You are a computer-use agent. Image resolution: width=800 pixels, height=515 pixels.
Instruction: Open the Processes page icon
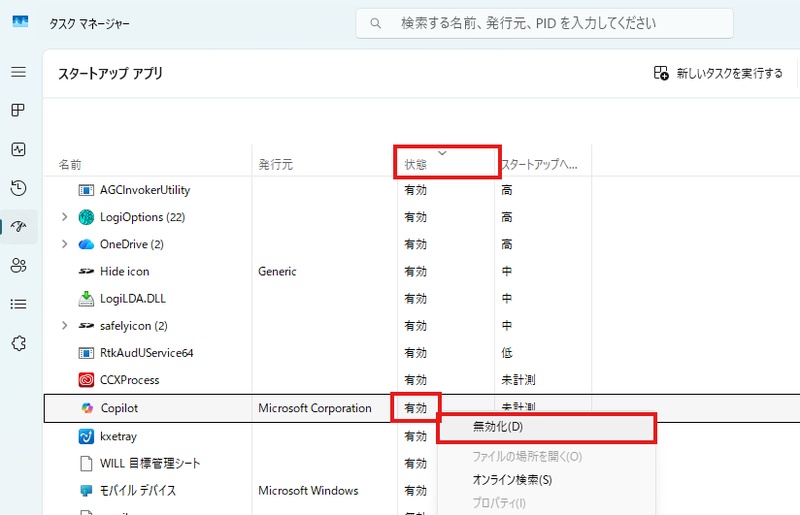(18, 110)
